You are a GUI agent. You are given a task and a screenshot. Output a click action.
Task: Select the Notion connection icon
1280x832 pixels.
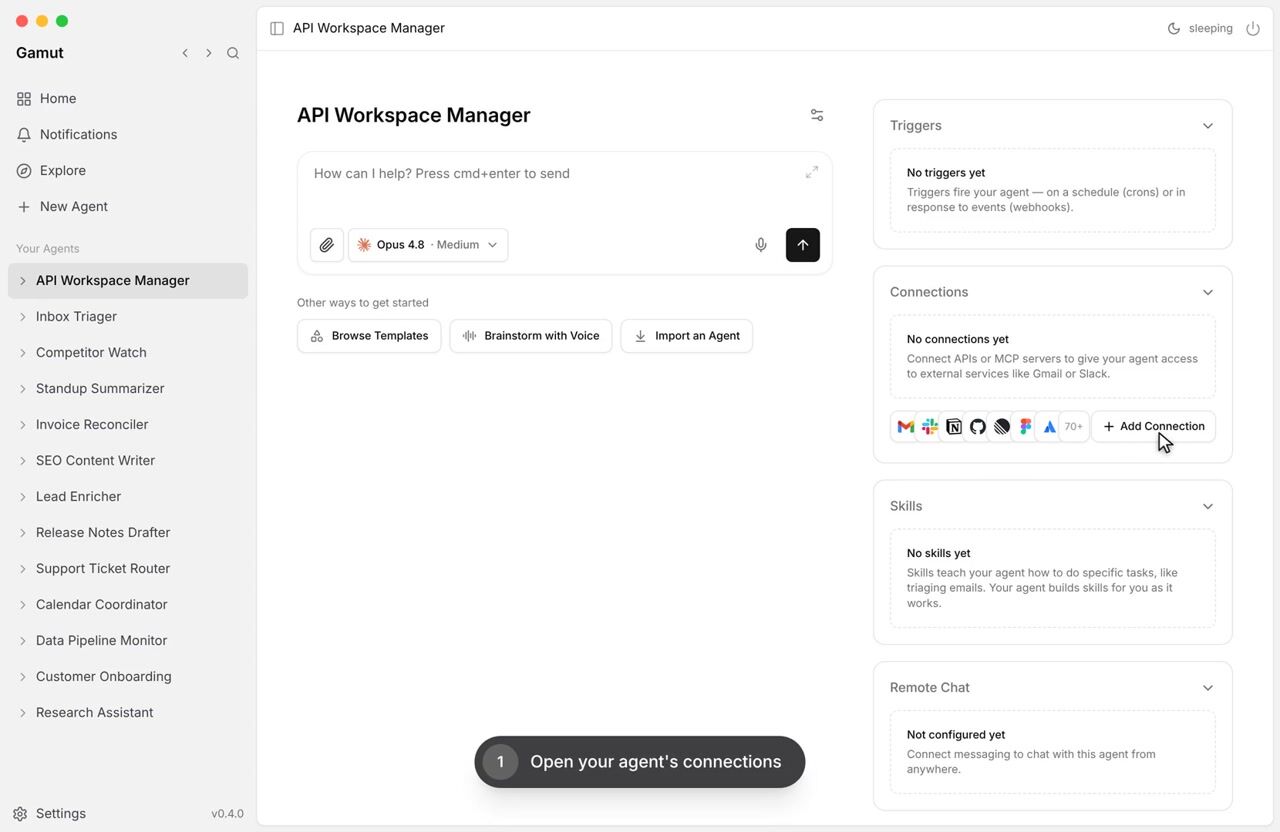point(954,426)
